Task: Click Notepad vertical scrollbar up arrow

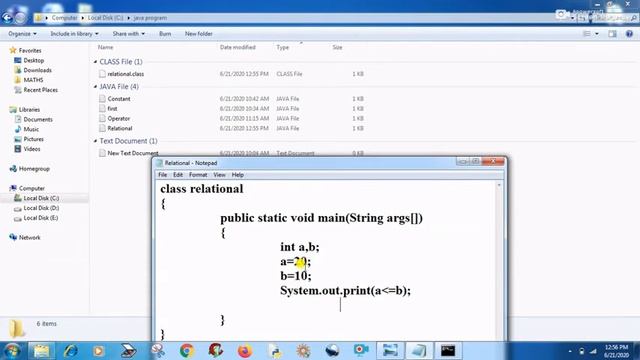Action: (499, 185)
